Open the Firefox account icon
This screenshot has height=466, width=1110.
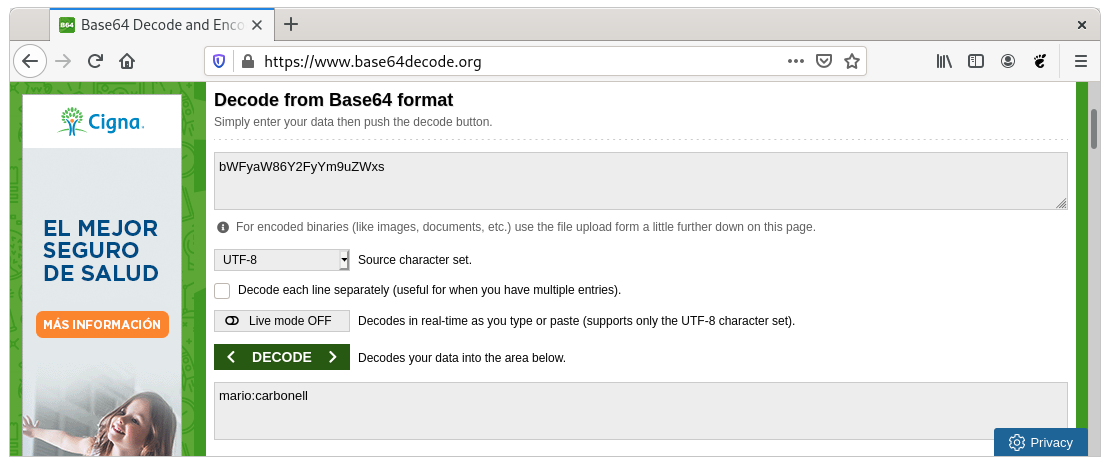pyautogui.click(x=1008, y=61)
